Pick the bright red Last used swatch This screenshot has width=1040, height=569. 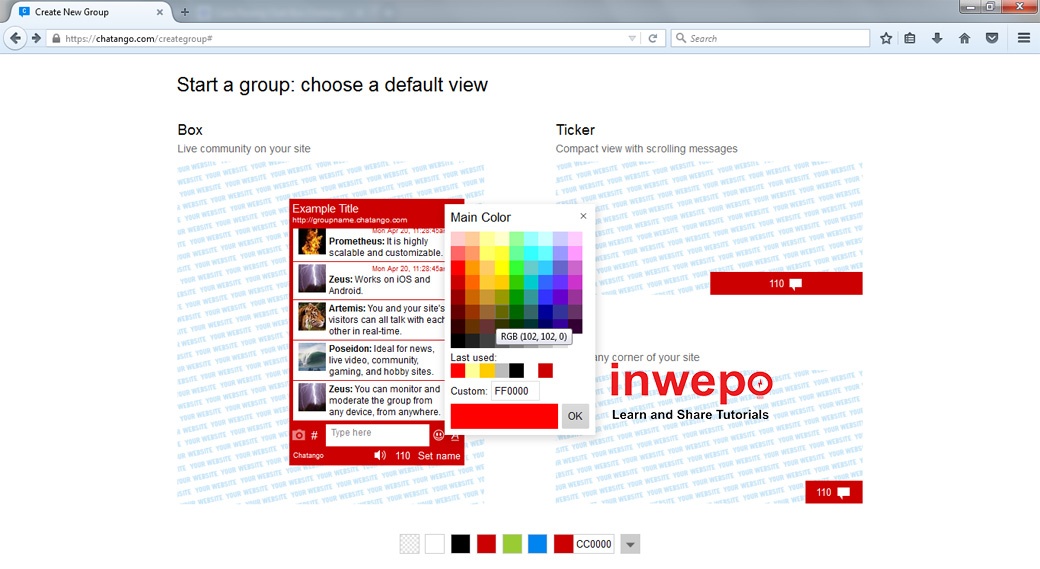point(458,371)
